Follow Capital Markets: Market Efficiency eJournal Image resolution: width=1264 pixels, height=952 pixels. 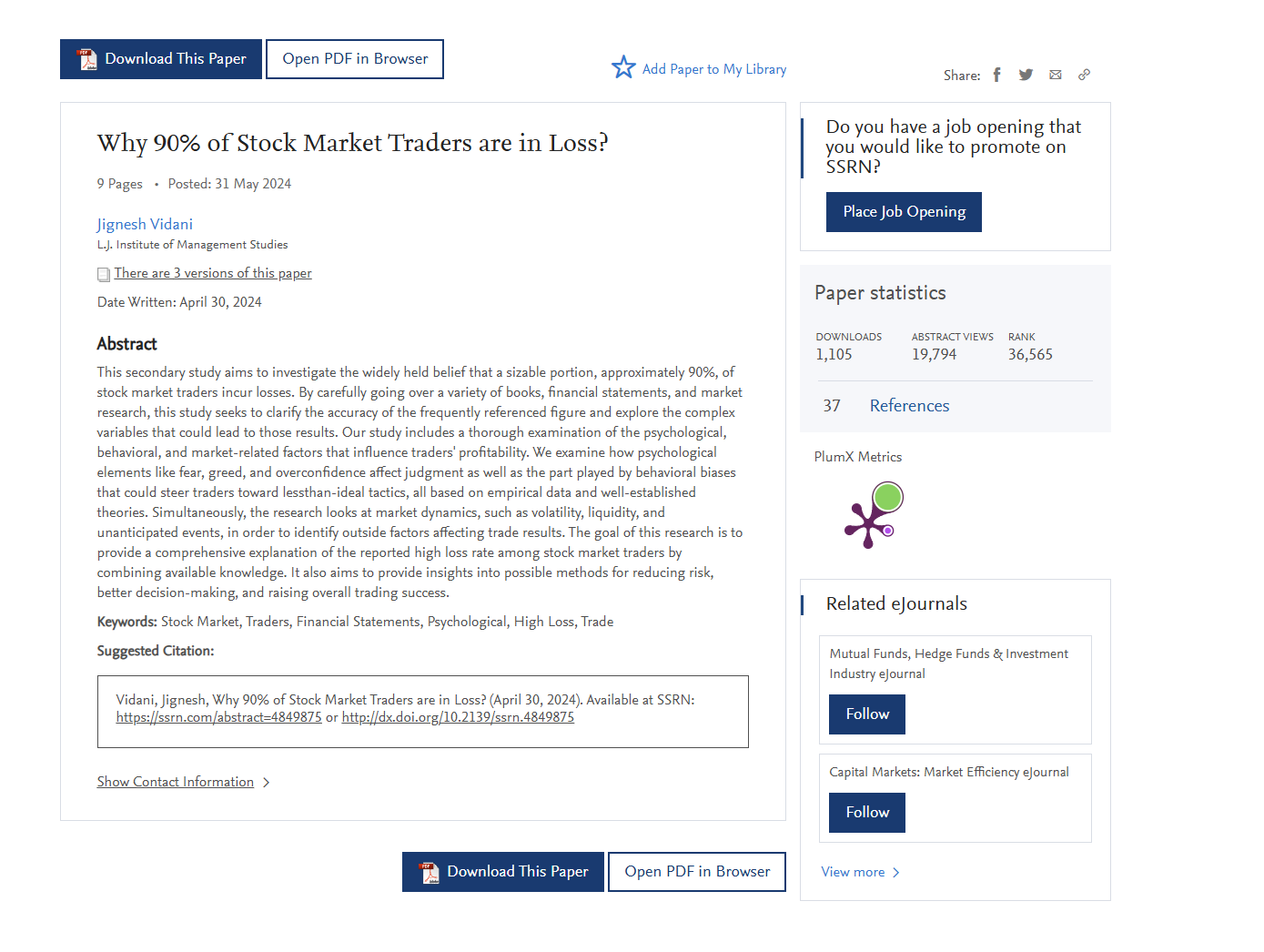(x=866, y=813)
